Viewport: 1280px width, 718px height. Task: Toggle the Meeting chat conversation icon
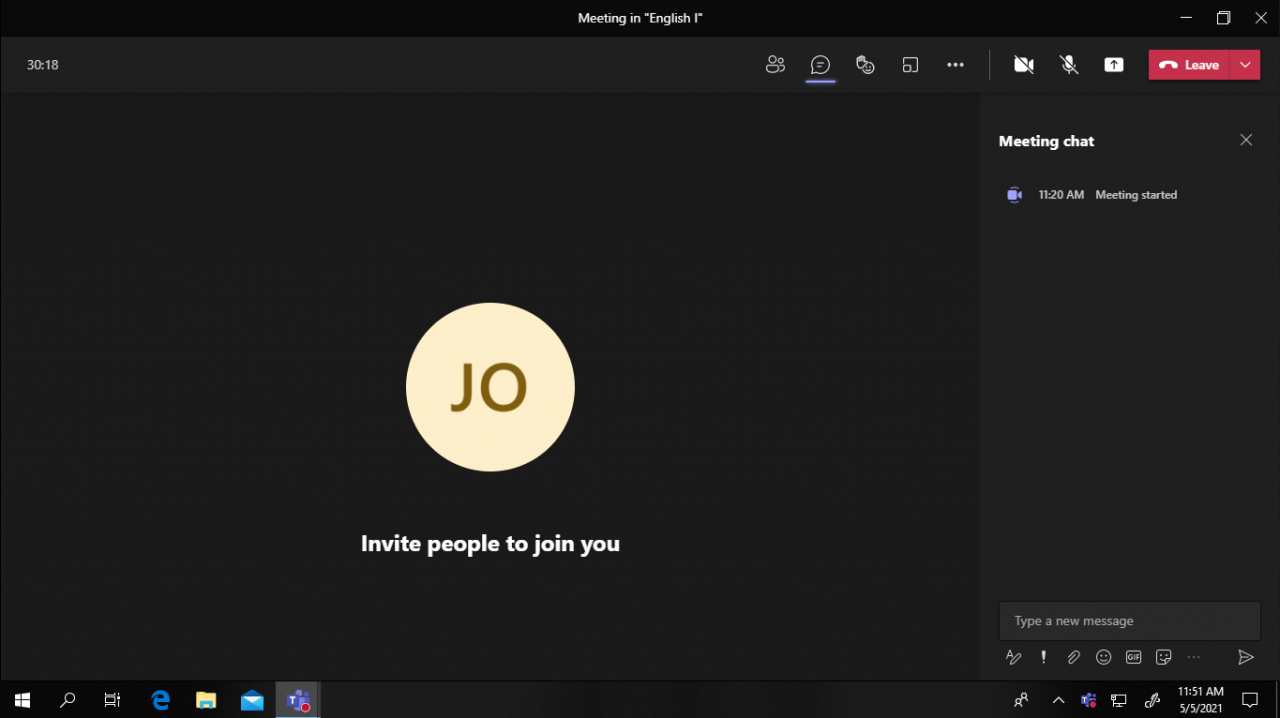[x=820, y=65]
